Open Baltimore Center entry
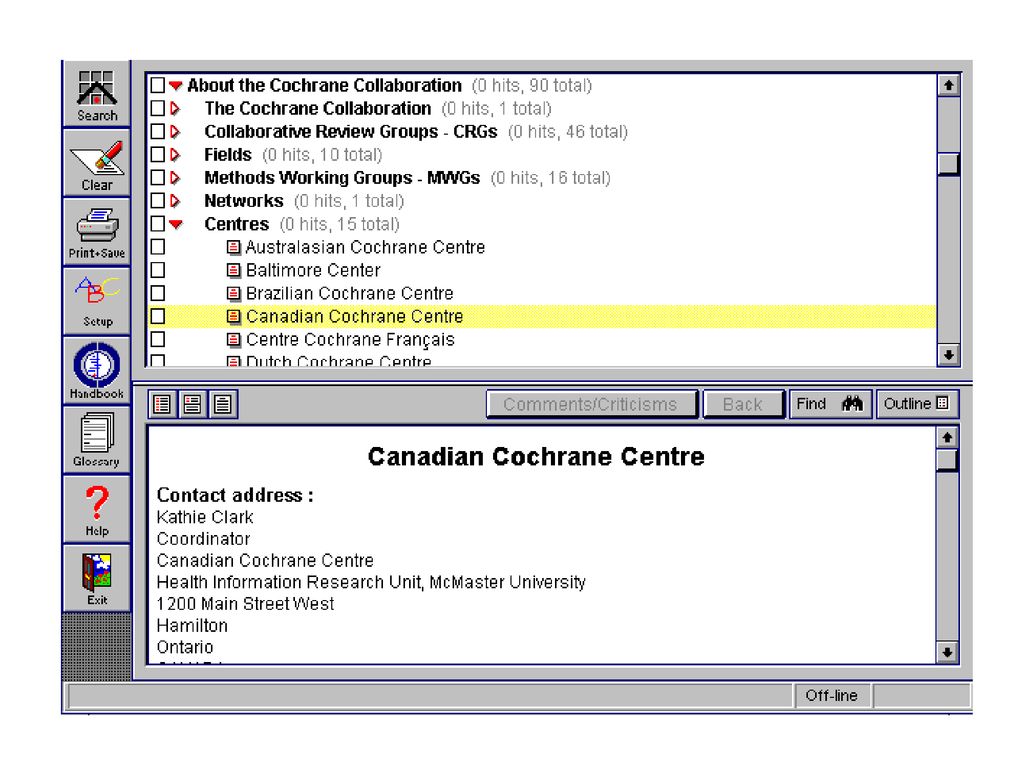1024x768 pixels. [x=313, y=270]
